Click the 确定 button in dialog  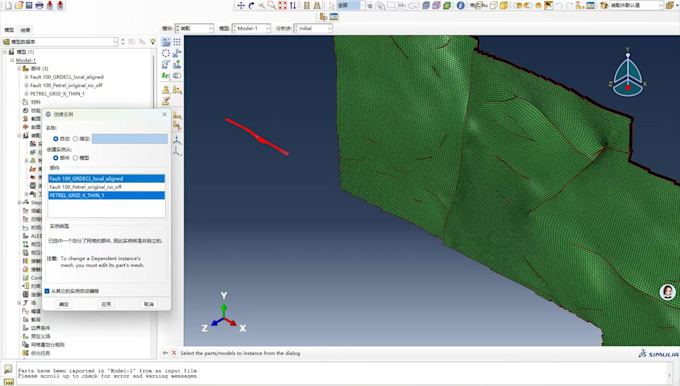(64, 304)
